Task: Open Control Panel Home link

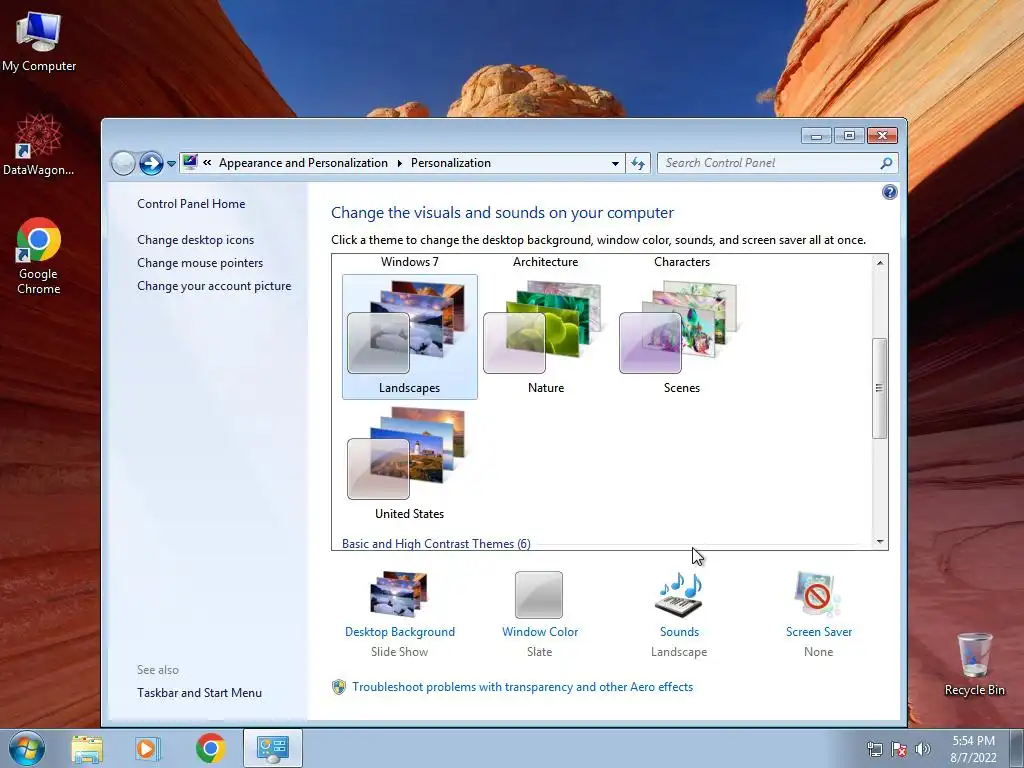Action: point(191,204)
